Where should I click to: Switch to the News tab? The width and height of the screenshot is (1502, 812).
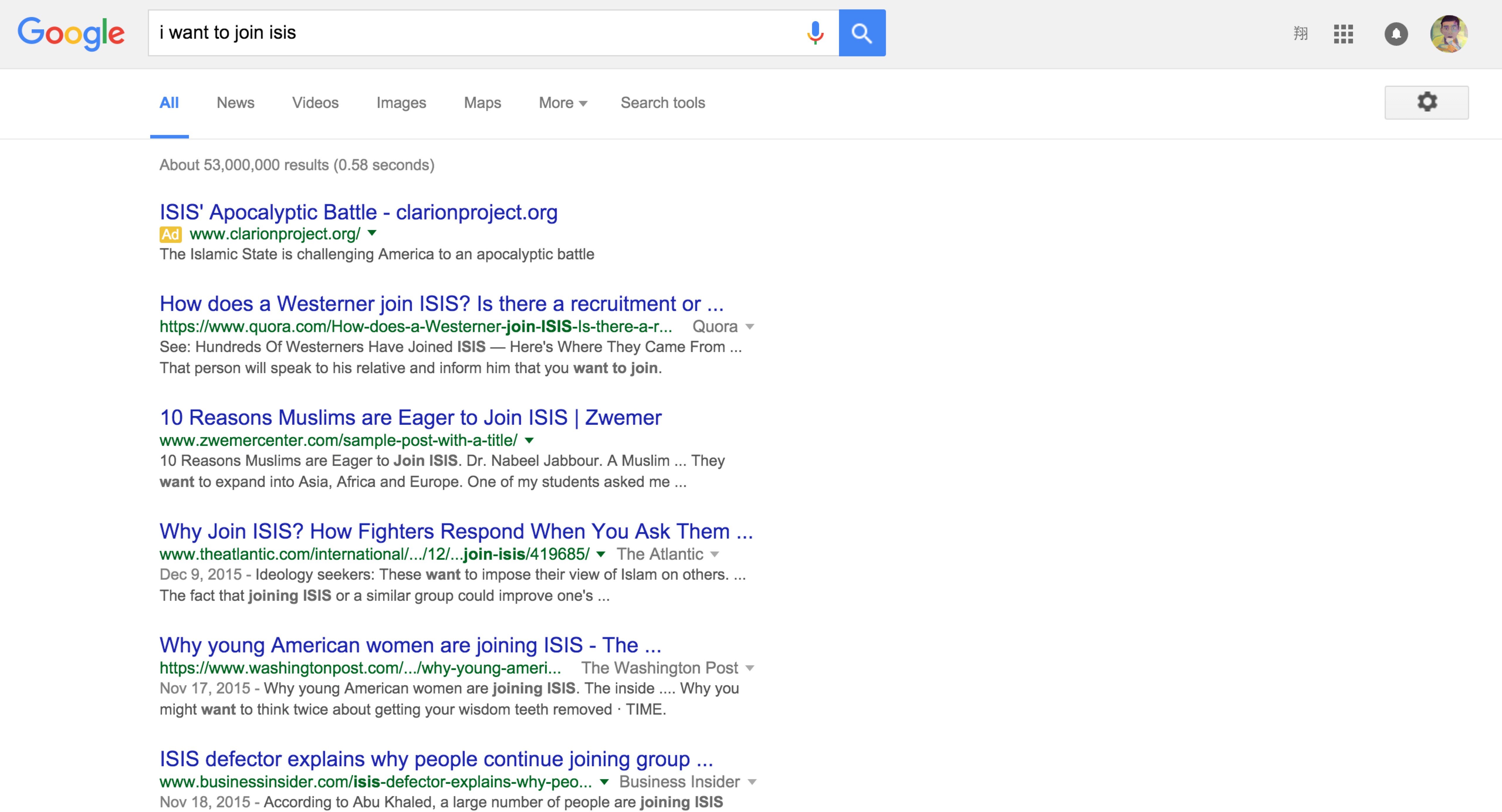click(x=236, y=103)
